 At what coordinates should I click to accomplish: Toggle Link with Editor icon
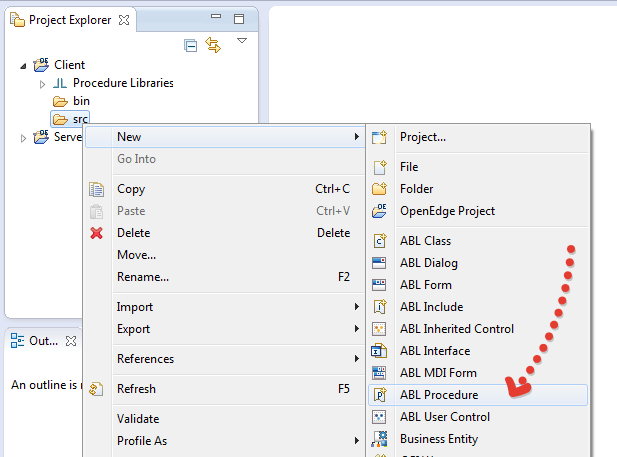pyautogui.click(x=213, y=45)
